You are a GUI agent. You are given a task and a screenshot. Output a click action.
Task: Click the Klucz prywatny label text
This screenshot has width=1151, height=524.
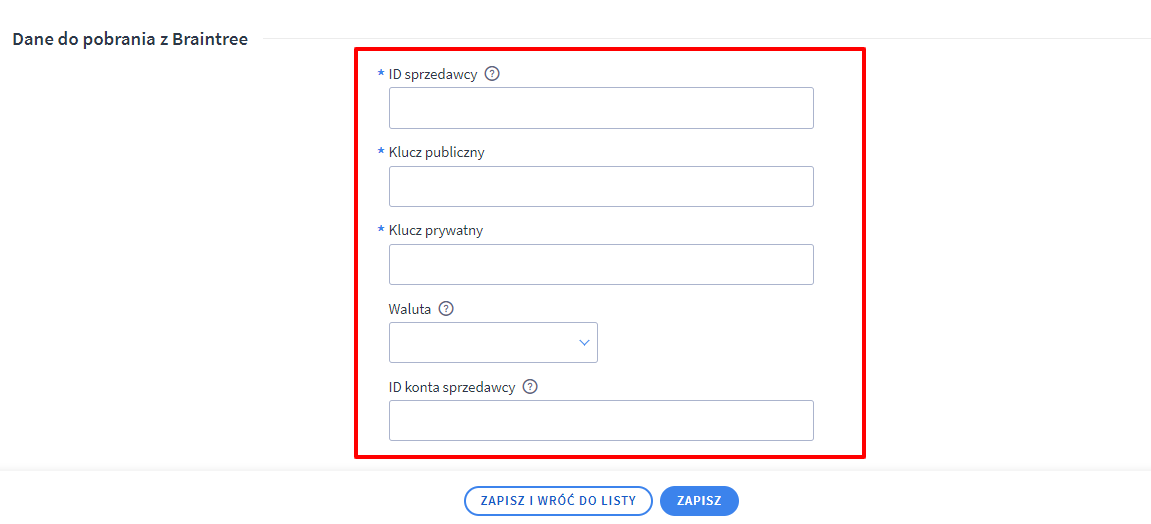coord(436,230)
